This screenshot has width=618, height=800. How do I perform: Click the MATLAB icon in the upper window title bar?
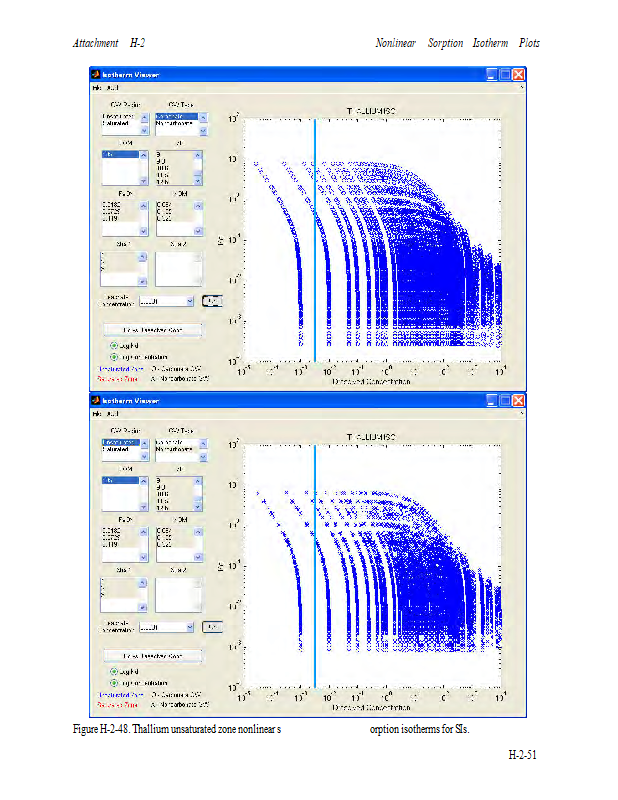(x=96, y=75)
